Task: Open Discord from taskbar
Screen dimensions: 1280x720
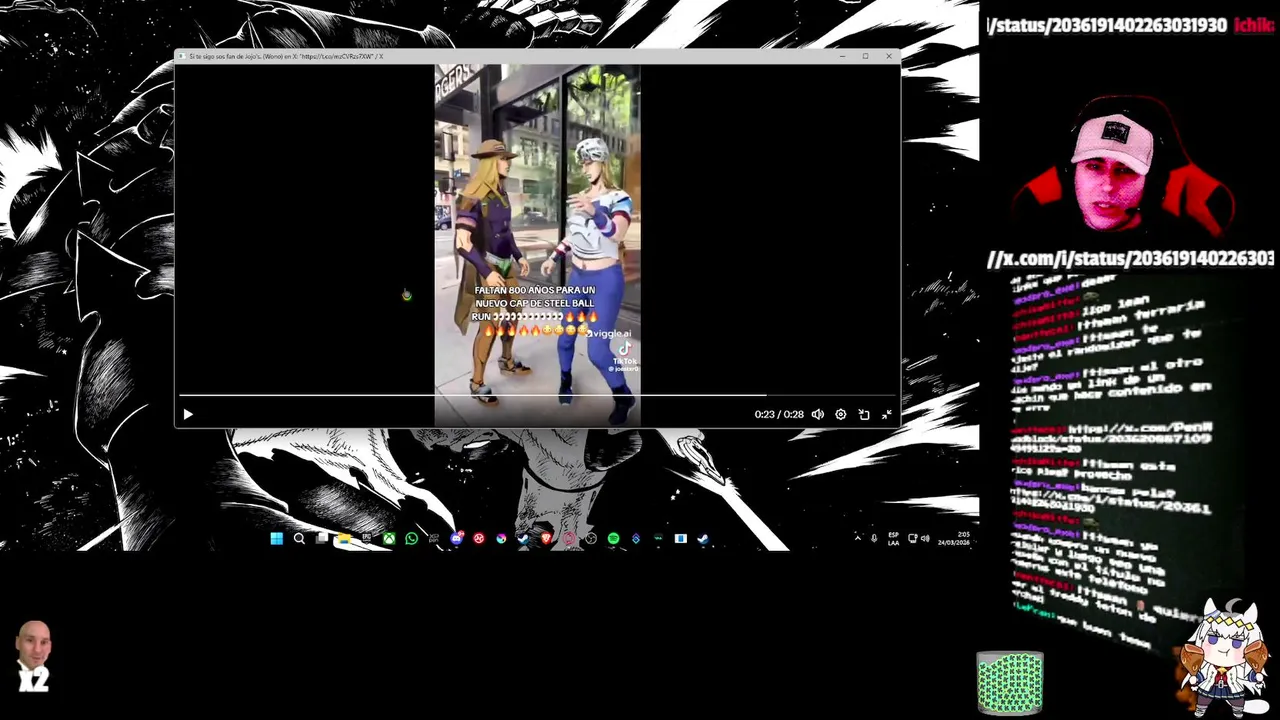Action: pyautogui.click(x=457, y=539)
